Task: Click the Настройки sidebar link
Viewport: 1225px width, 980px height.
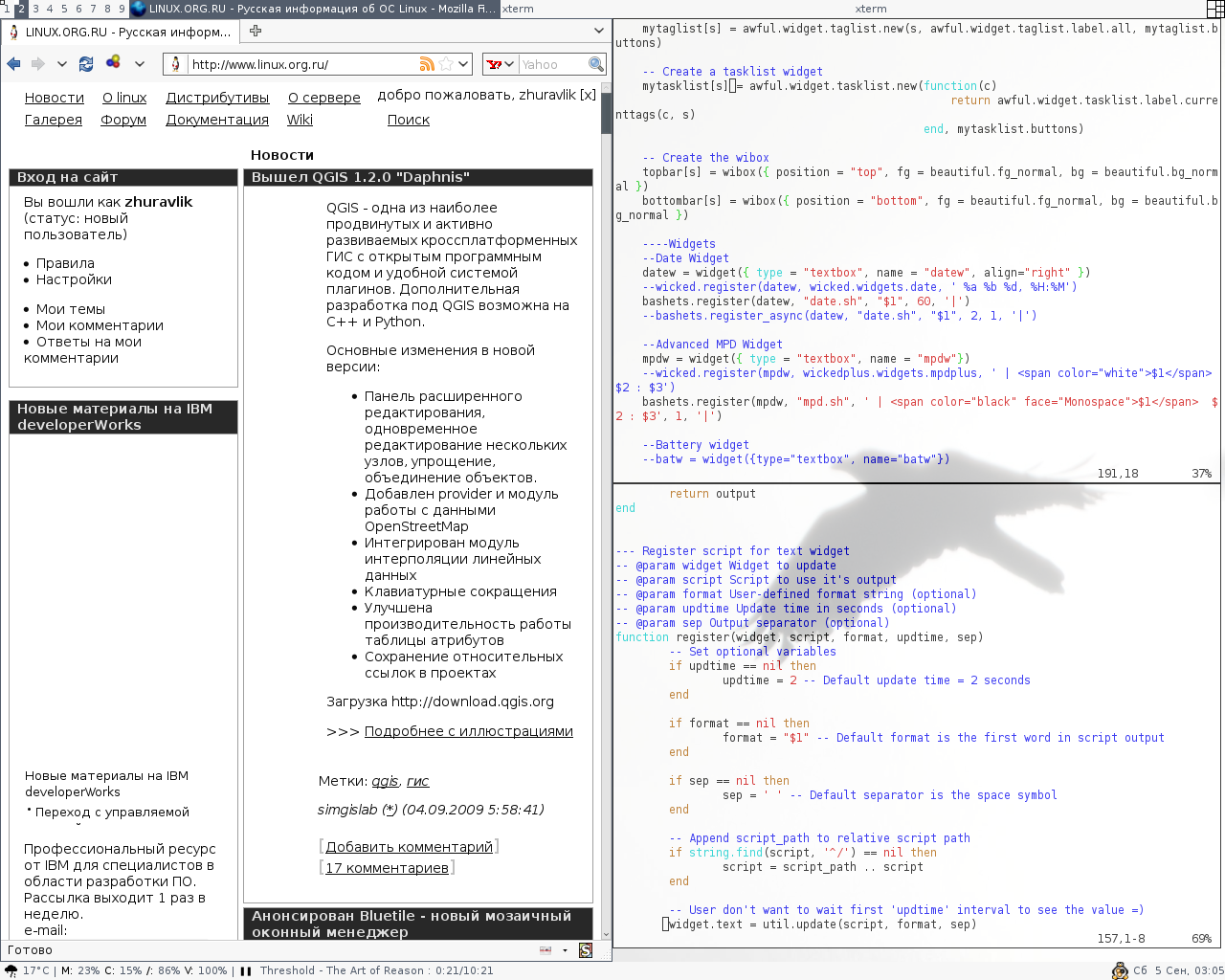Action: tap(74, 279)
